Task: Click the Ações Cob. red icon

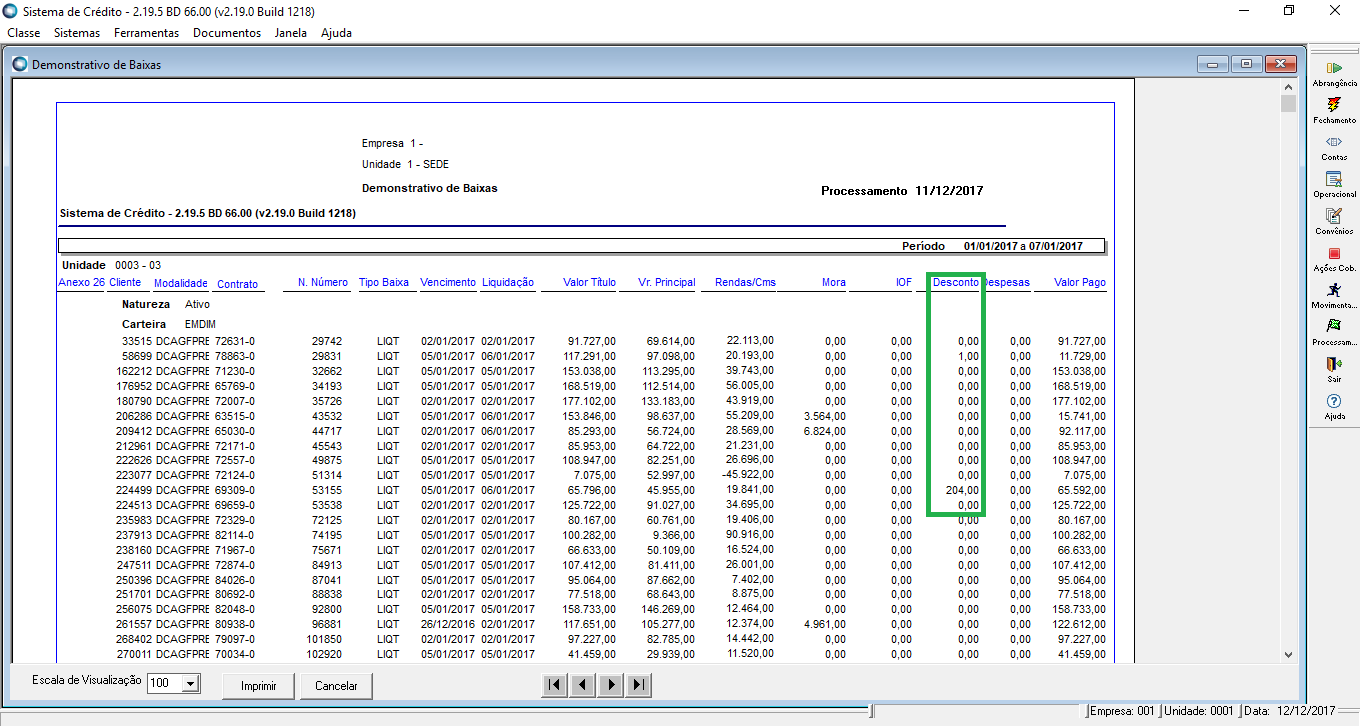Action: coord(1334,253)
